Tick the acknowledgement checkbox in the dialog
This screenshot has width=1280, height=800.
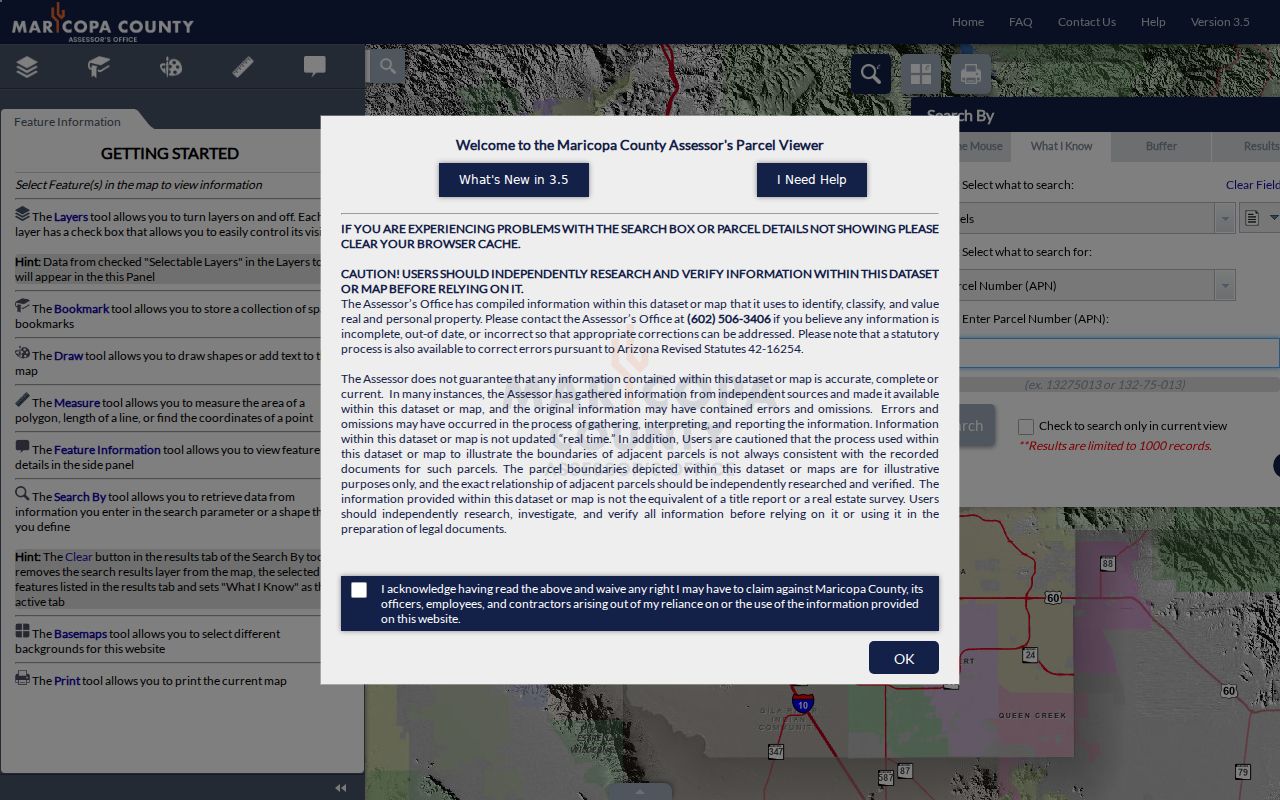[x=359, y=590]
